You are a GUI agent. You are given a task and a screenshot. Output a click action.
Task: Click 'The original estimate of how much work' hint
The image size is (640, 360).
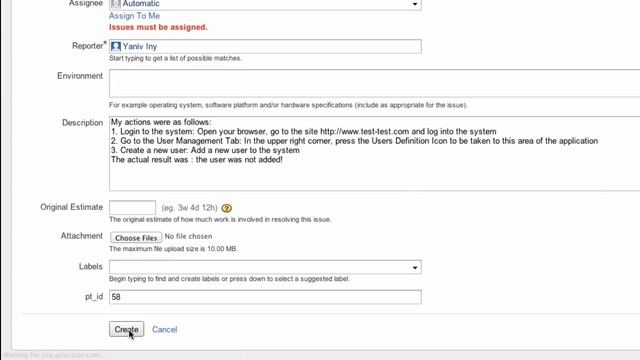220,219
